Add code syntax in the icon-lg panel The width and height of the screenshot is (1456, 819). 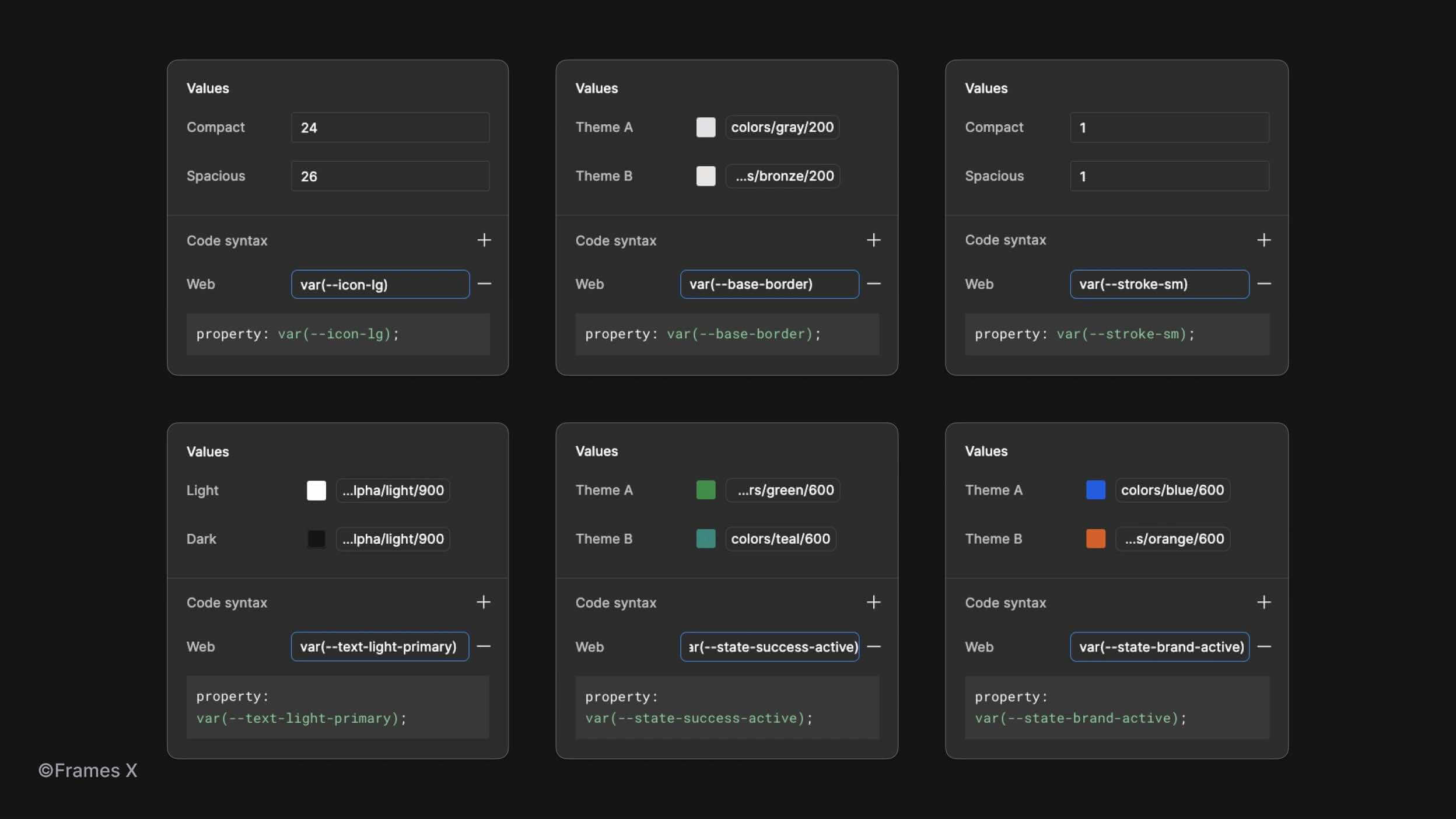click(x=484, y=240)
